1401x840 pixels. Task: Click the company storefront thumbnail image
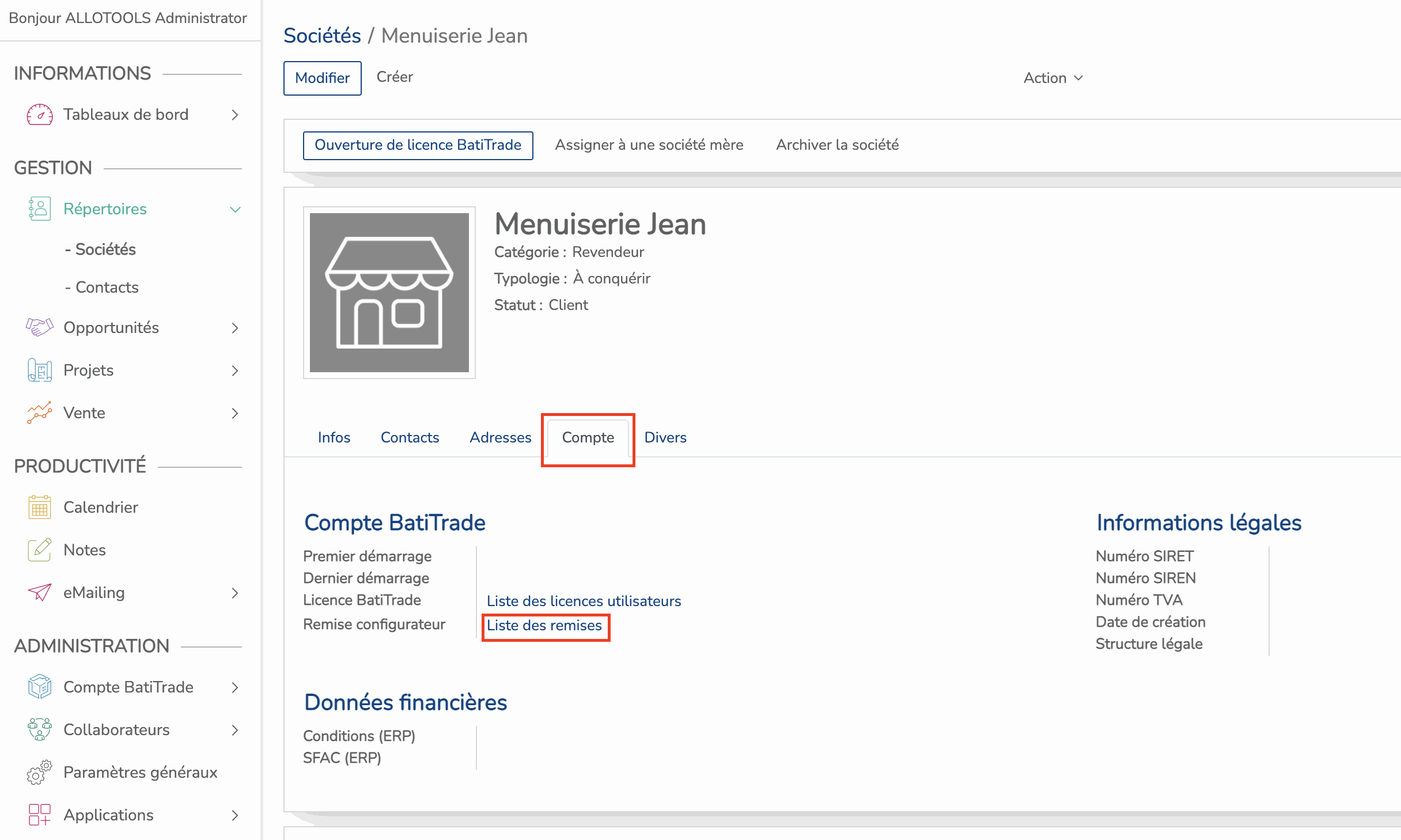click(389, 293)
